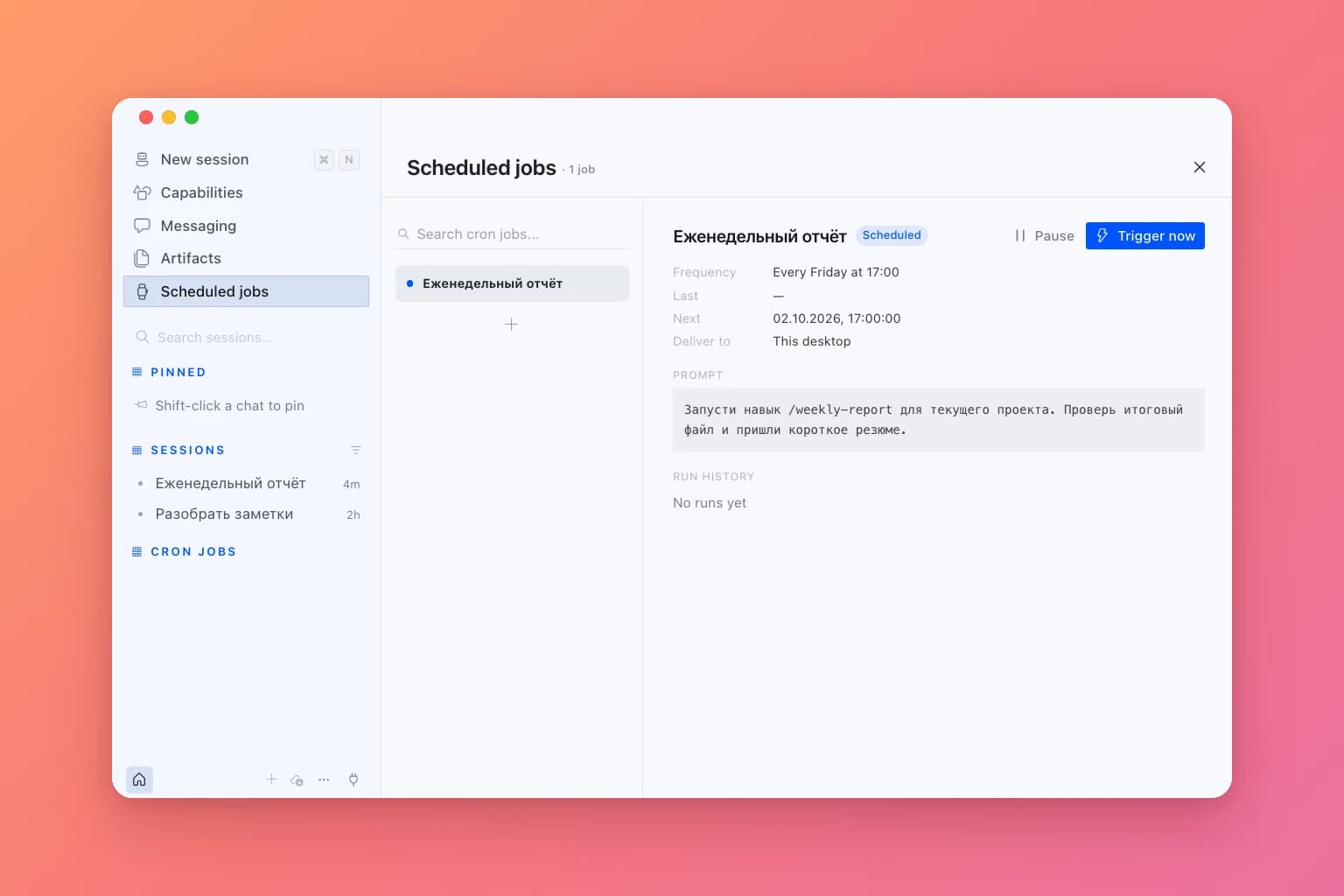Viewport: 1344px width, 896px height.
Task: Click the Scheduled status badge
Action: coord(892,235)
